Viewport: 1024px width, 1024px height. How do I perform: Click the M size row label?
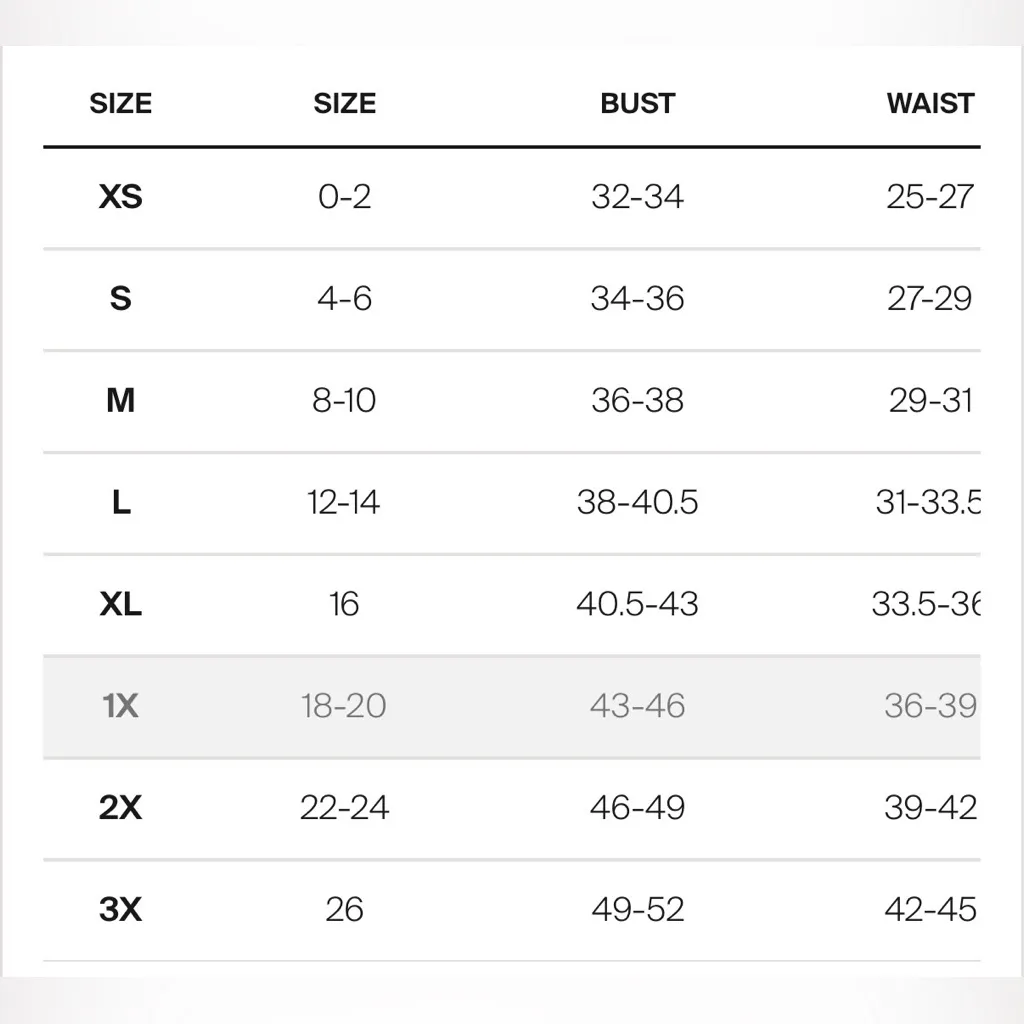pos(121,400)
